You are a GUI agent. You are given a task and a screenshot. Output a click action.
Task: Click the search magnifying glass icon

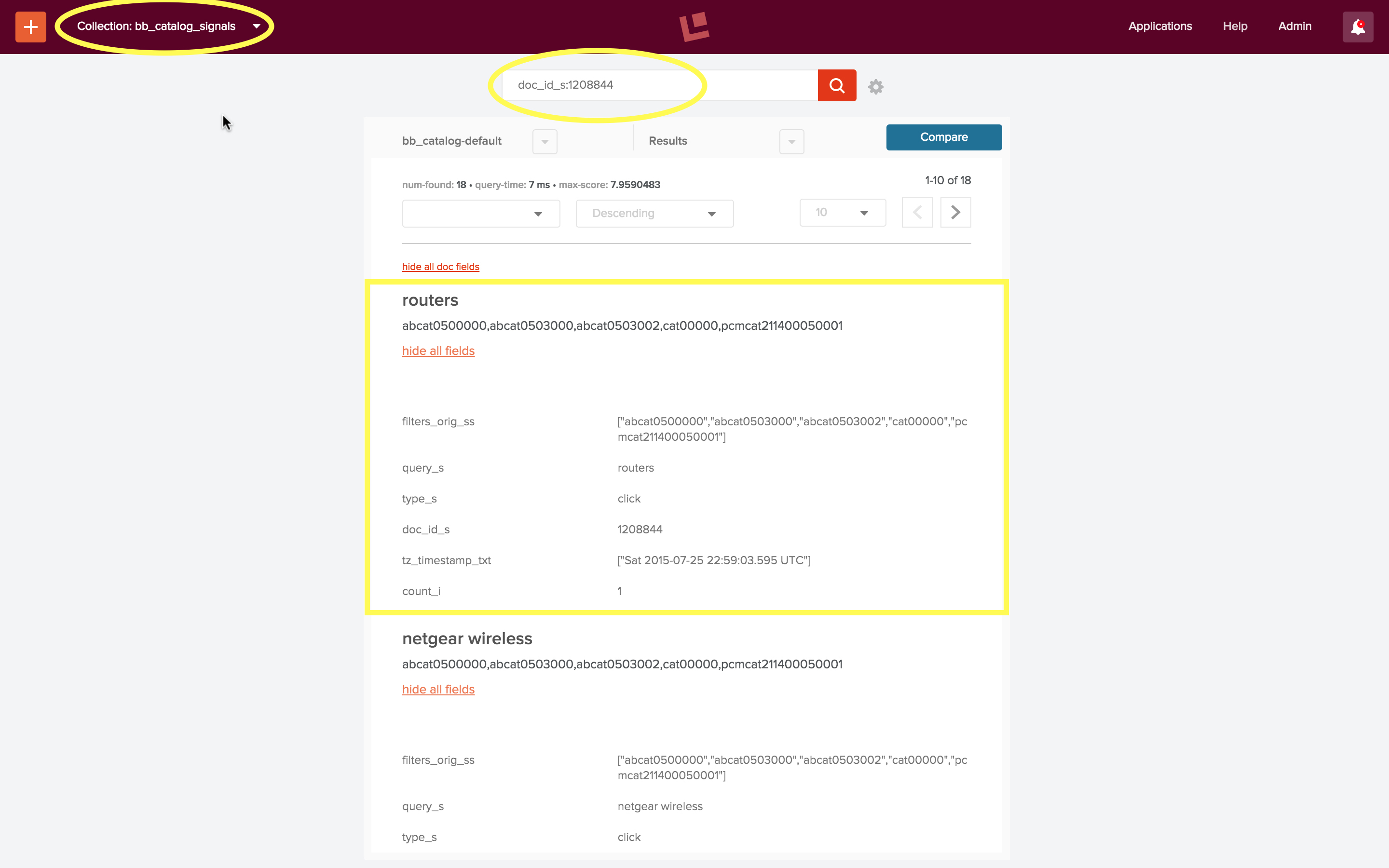pyautogui.click(x=836, y=85)
